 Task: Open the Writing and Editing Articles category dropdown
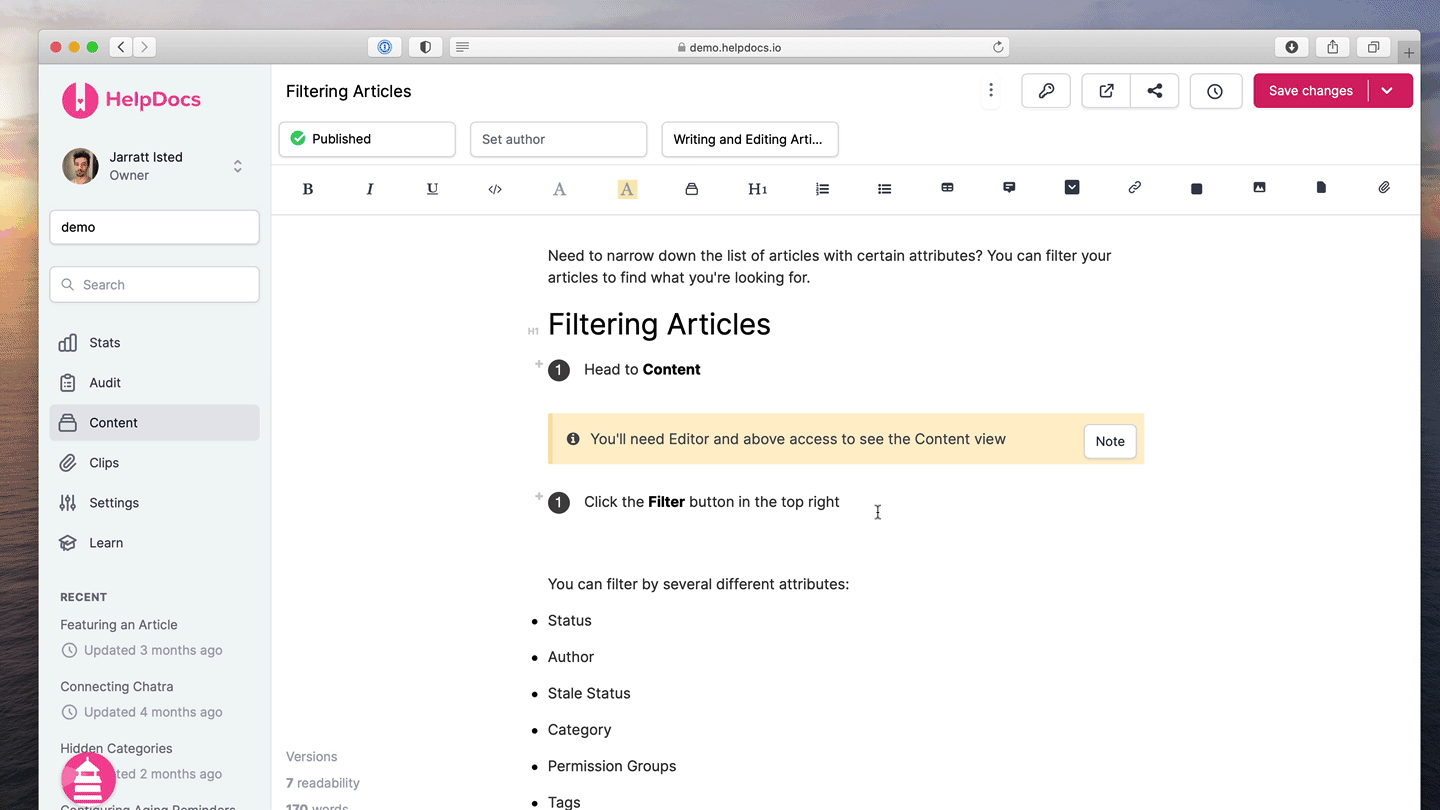pos(750,139)
